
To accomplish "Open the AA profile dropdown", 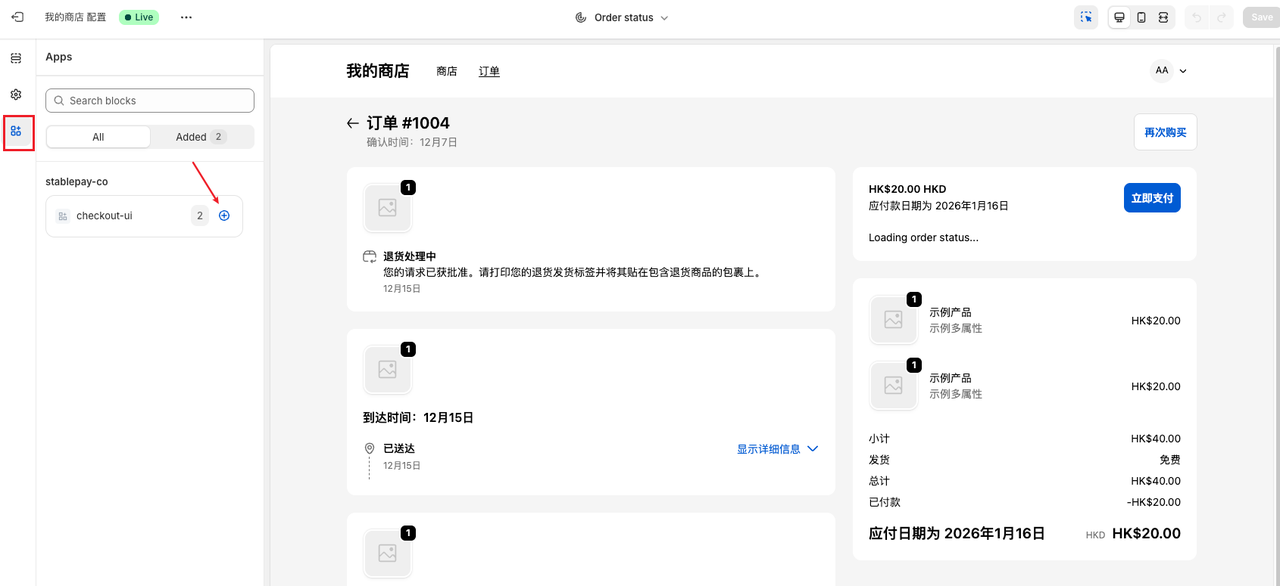I will pyautogui.click(x=1169, y=70).
